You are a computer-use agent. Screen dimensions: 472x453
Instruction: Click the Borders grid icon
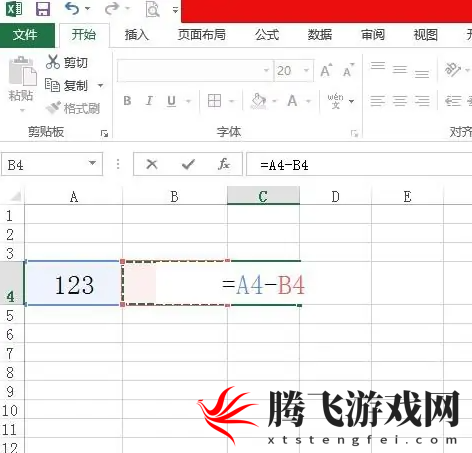pos(214,100)
